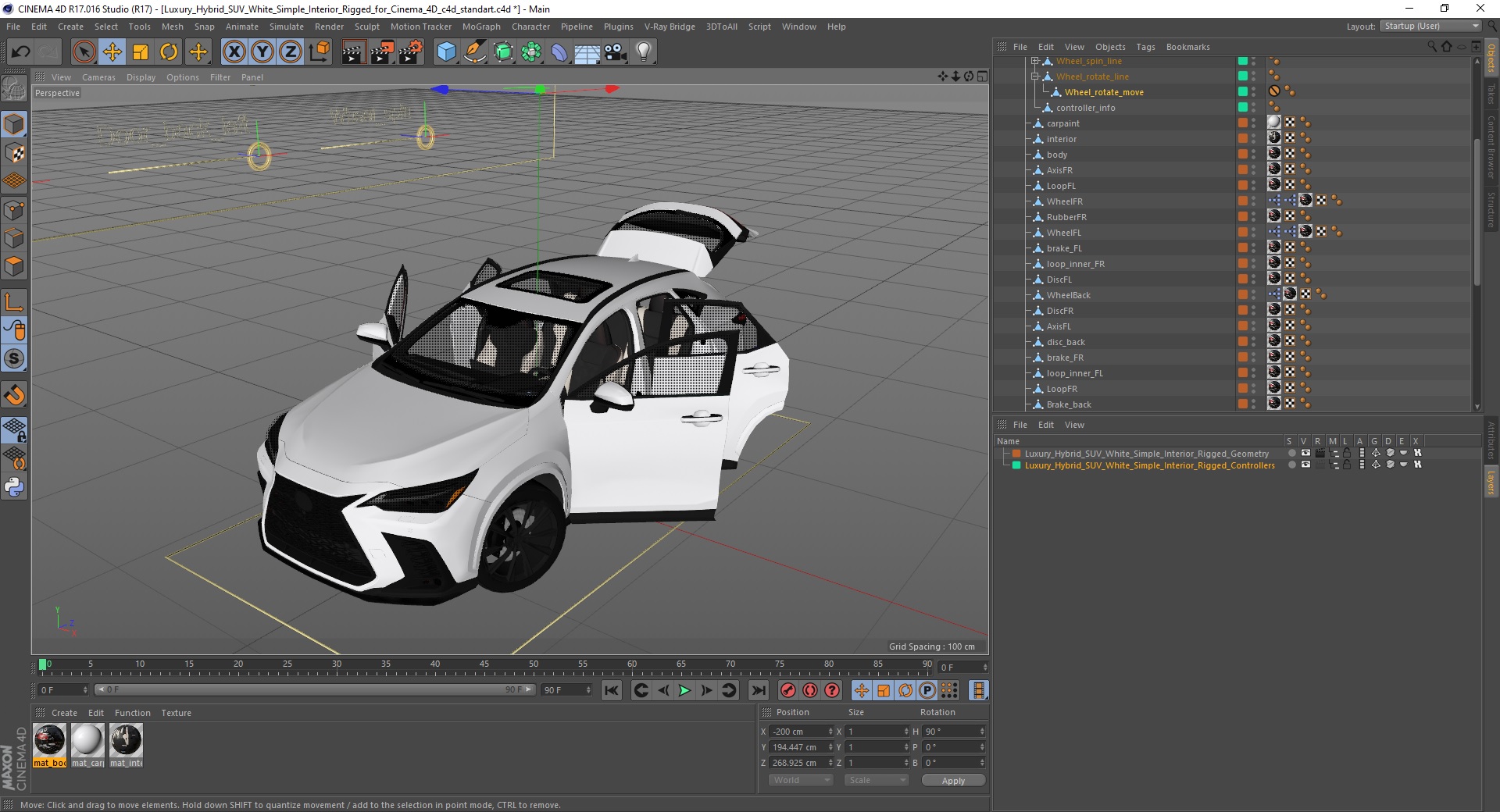Switch to Texture mode checker icon
Image resolution: width=1500 pixels, height=812 pixels.
[14, 153]
